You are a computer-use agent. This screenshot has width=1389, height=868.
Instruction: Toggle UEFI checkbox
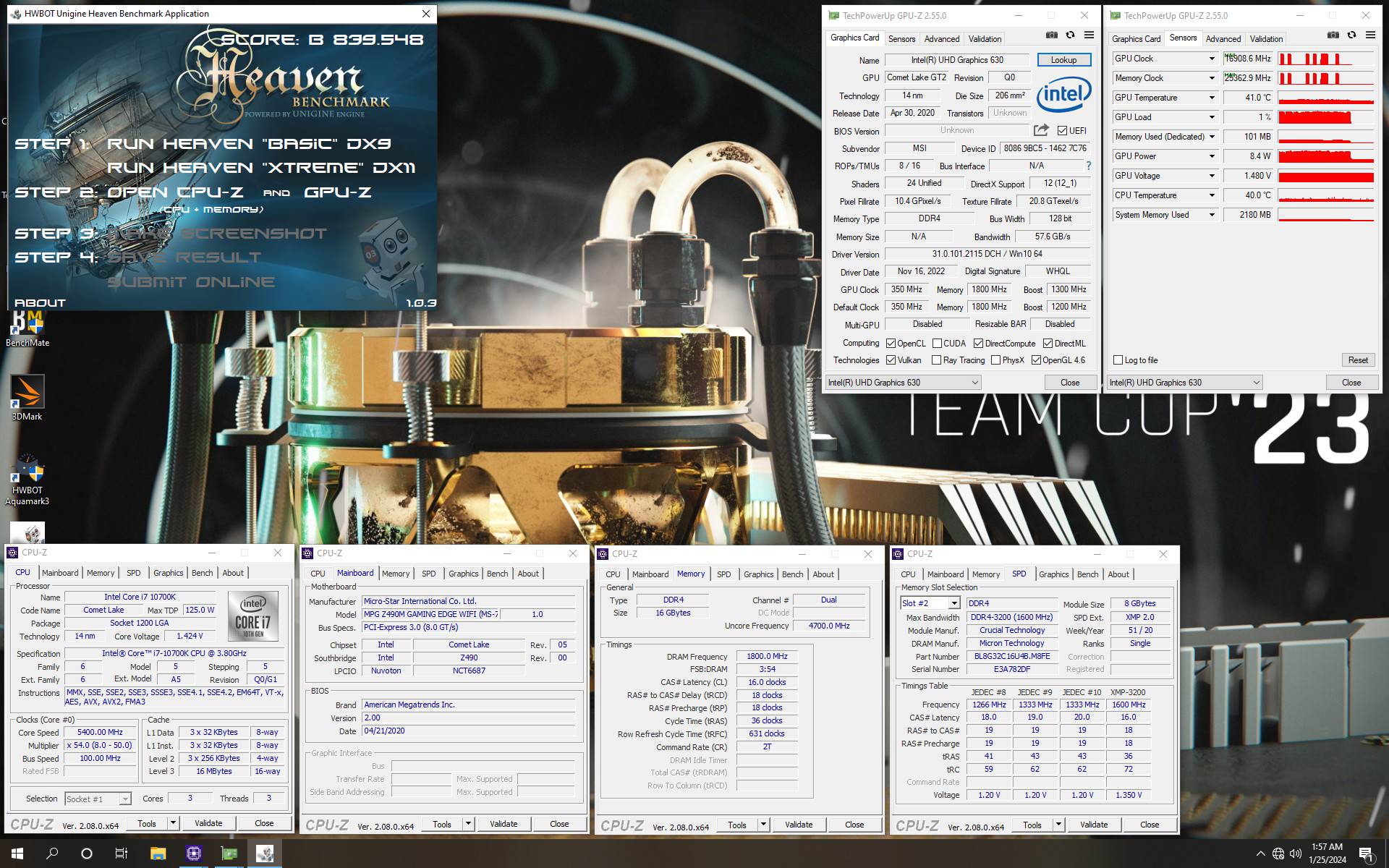1062,131
